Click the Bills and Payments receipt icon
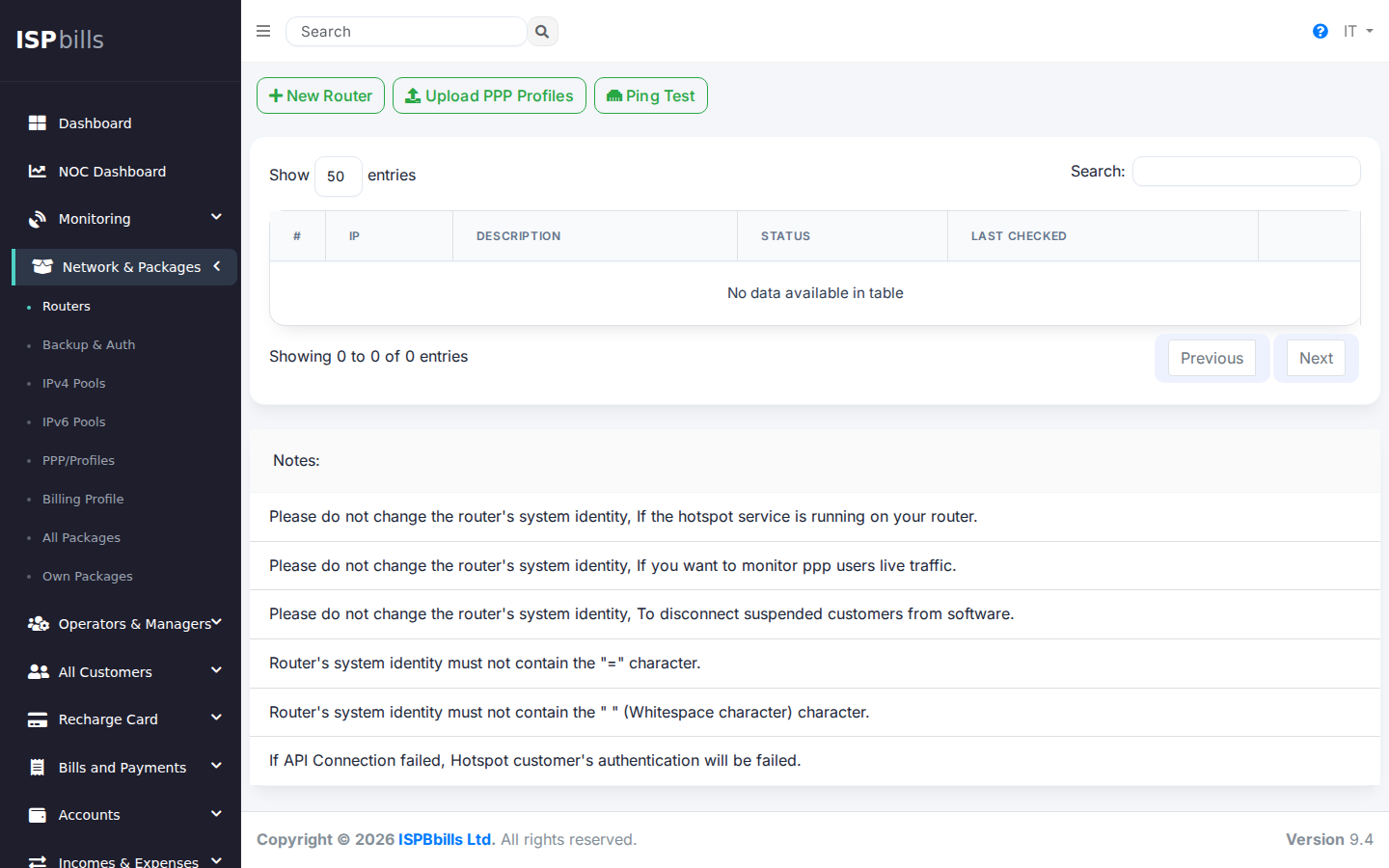The height and width of the screenshot is (868, 1389). click(37, 767)
